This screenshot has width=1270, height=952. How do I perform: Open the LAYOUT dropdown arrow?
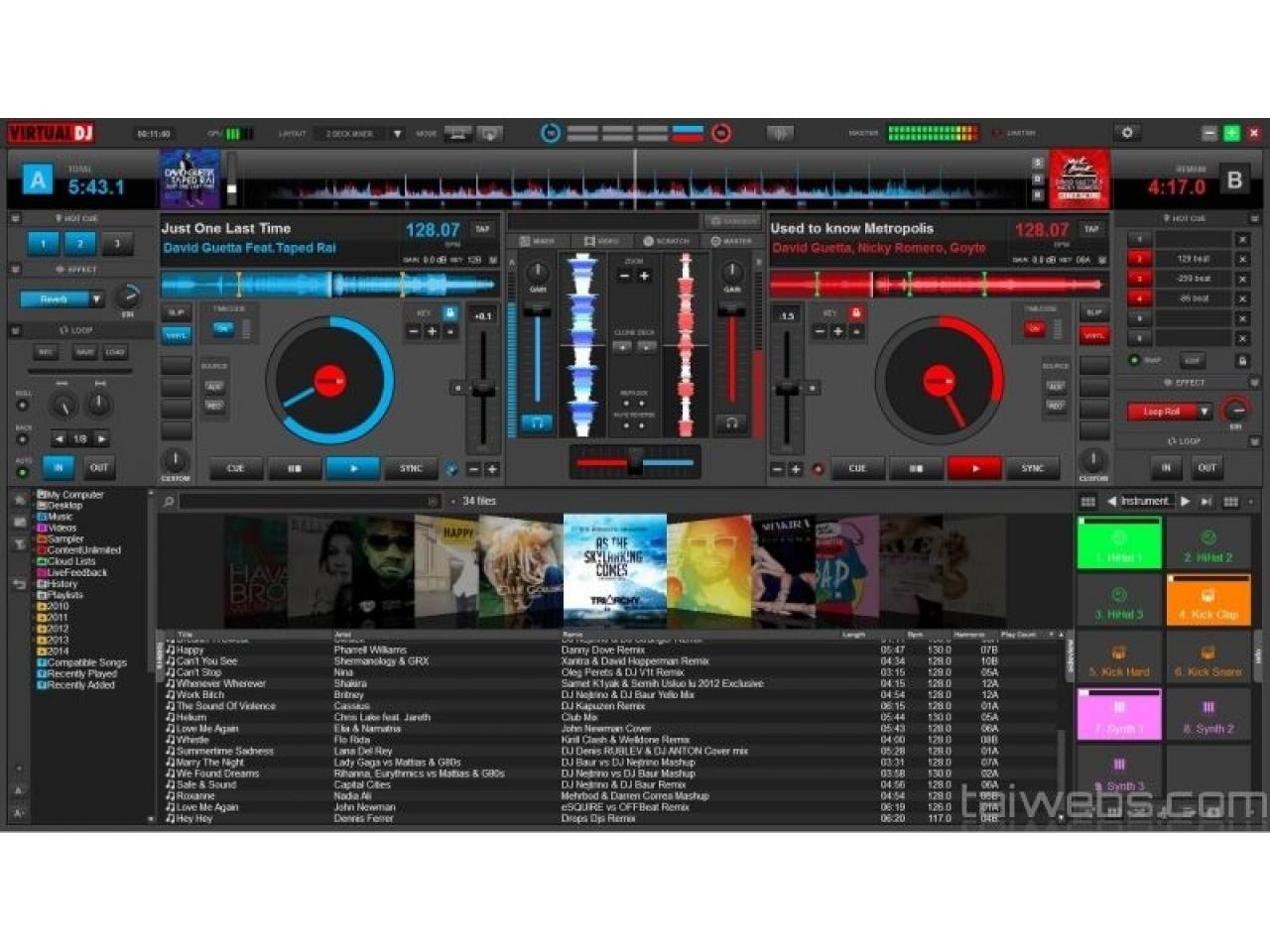coord(398,133)
